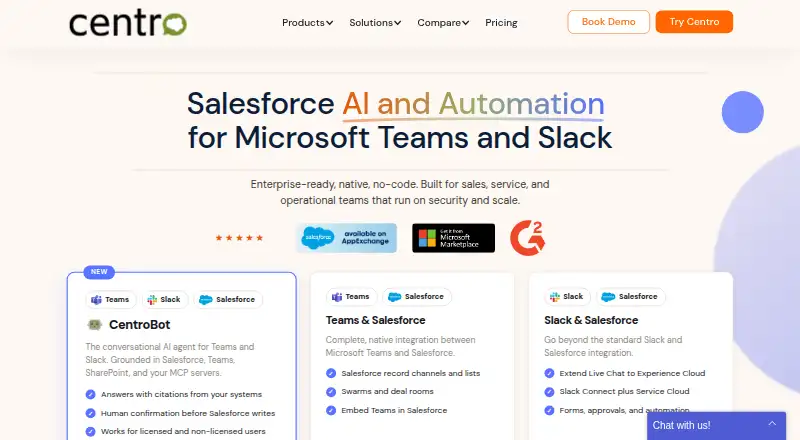Click the CentroBot robot icon
The width and height of the screenshot is (800, 440).
(94, 325)
